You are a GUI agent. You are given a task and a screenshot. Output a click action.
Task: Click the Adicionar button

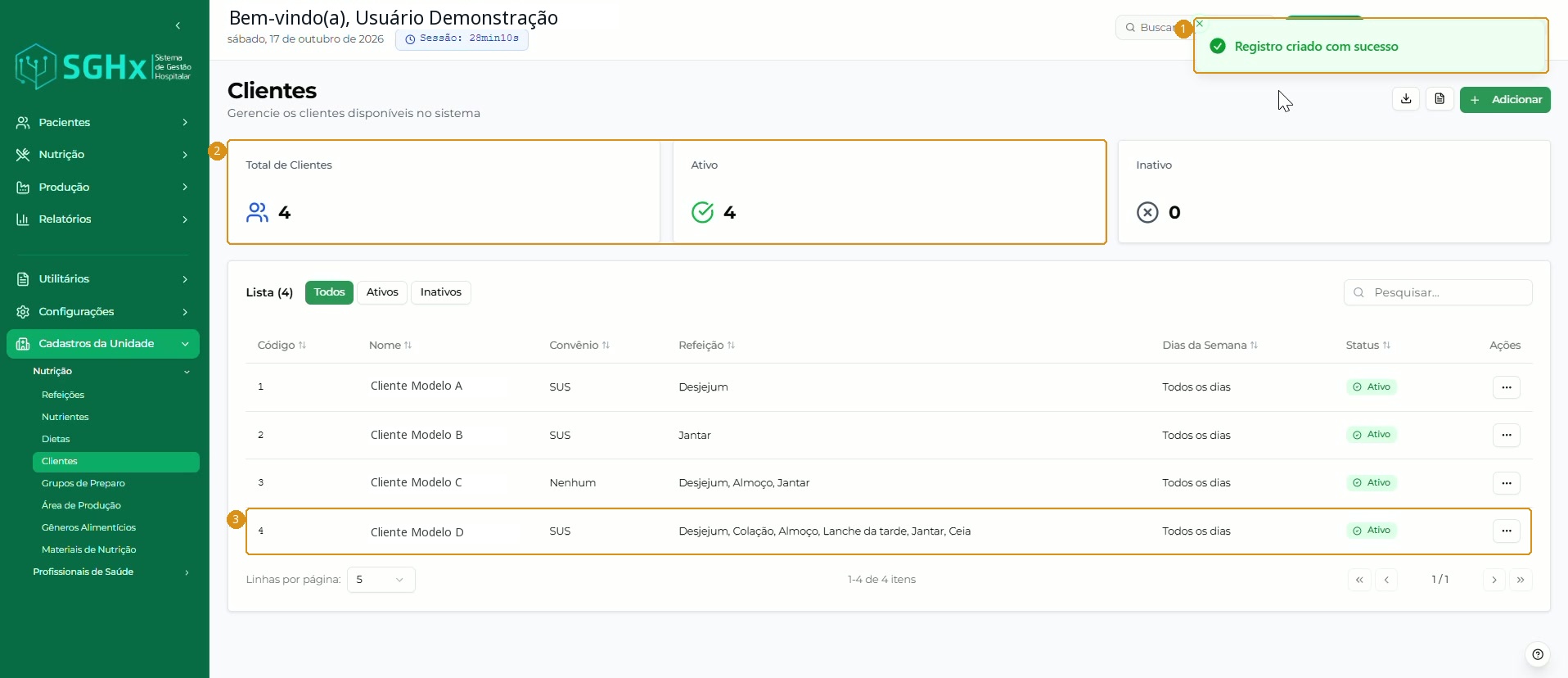point(1505,100)
